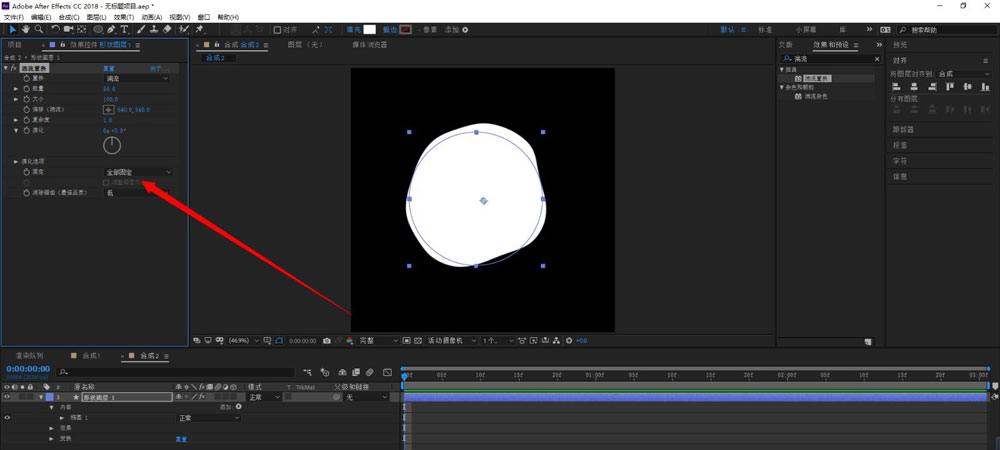Select the Pen tool

[111, 30]
